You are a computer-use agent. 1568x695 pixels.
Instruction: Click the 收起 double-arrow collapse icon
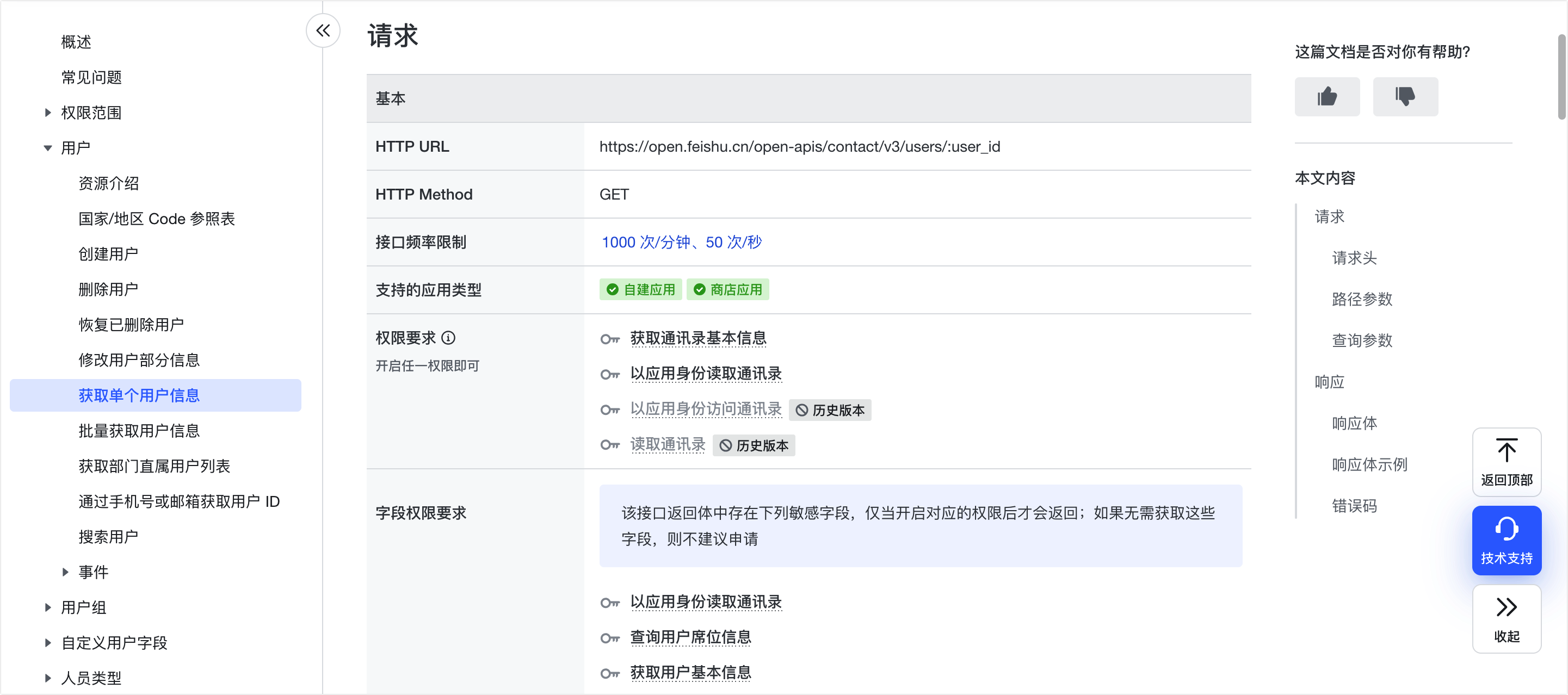click(x=1506, y=607)
